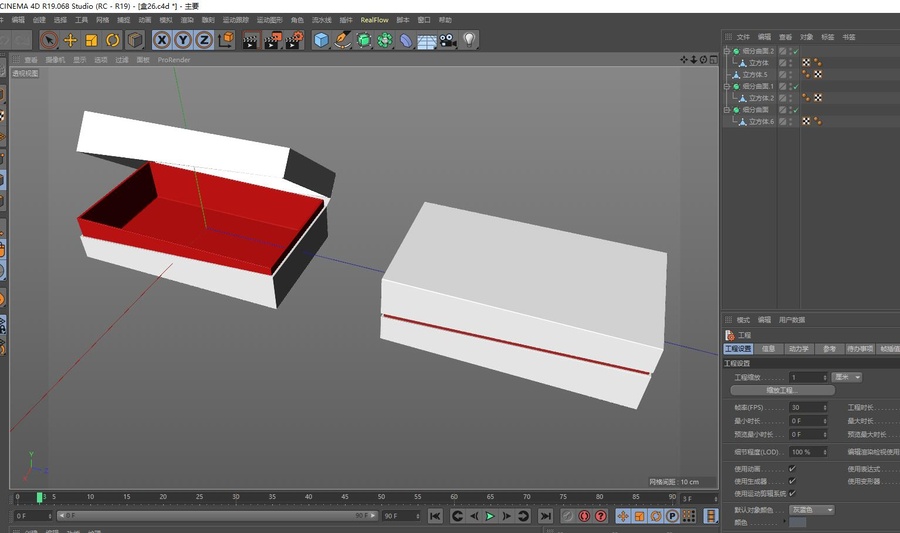
Task: Activate the Rotate tool
Action: click(112, 40)
